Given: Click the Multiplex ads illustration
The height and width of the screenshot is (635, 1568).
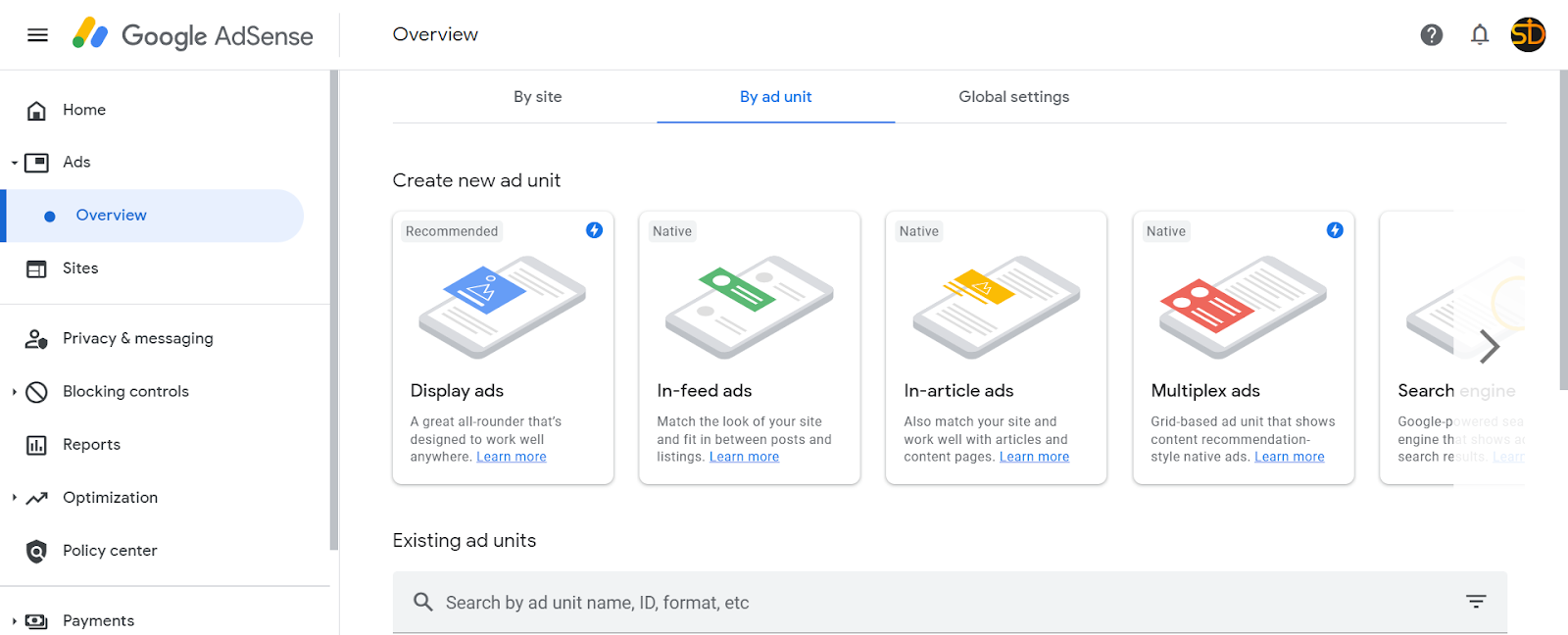Looking at the screenshot, I should [x=1244, y=307].
